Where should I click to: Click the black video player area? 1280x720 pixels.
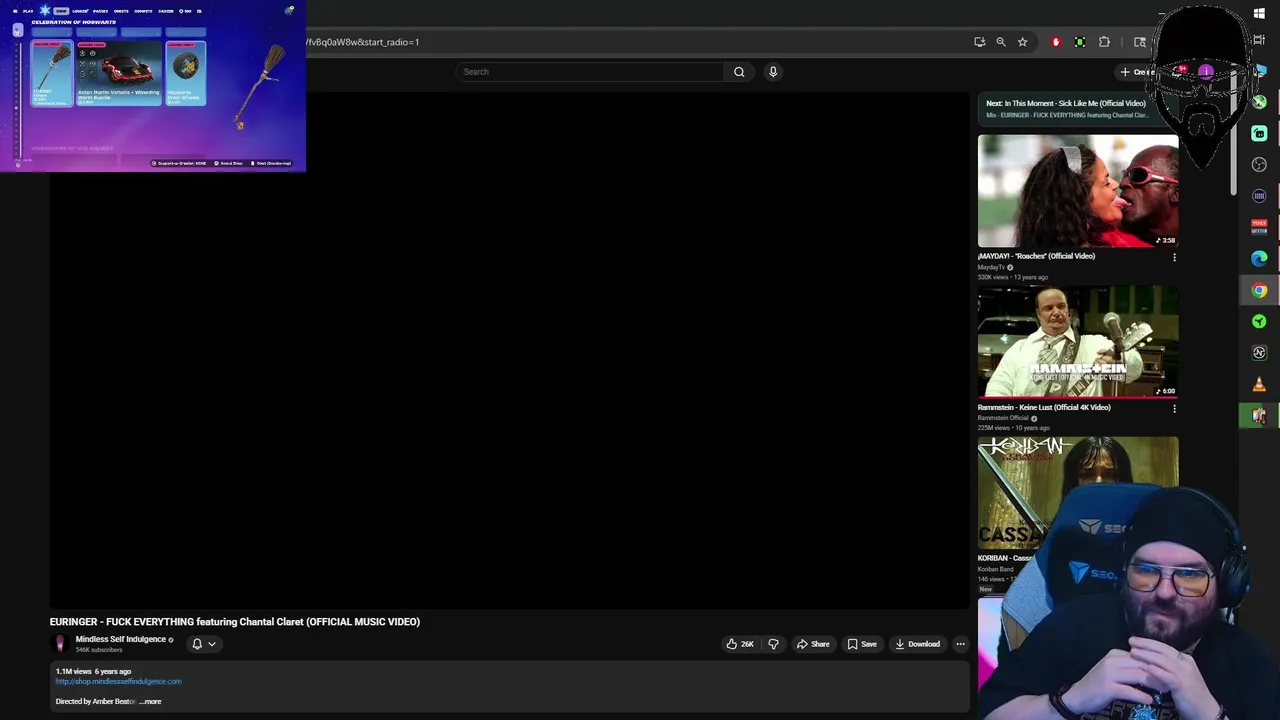pos(510,350)
